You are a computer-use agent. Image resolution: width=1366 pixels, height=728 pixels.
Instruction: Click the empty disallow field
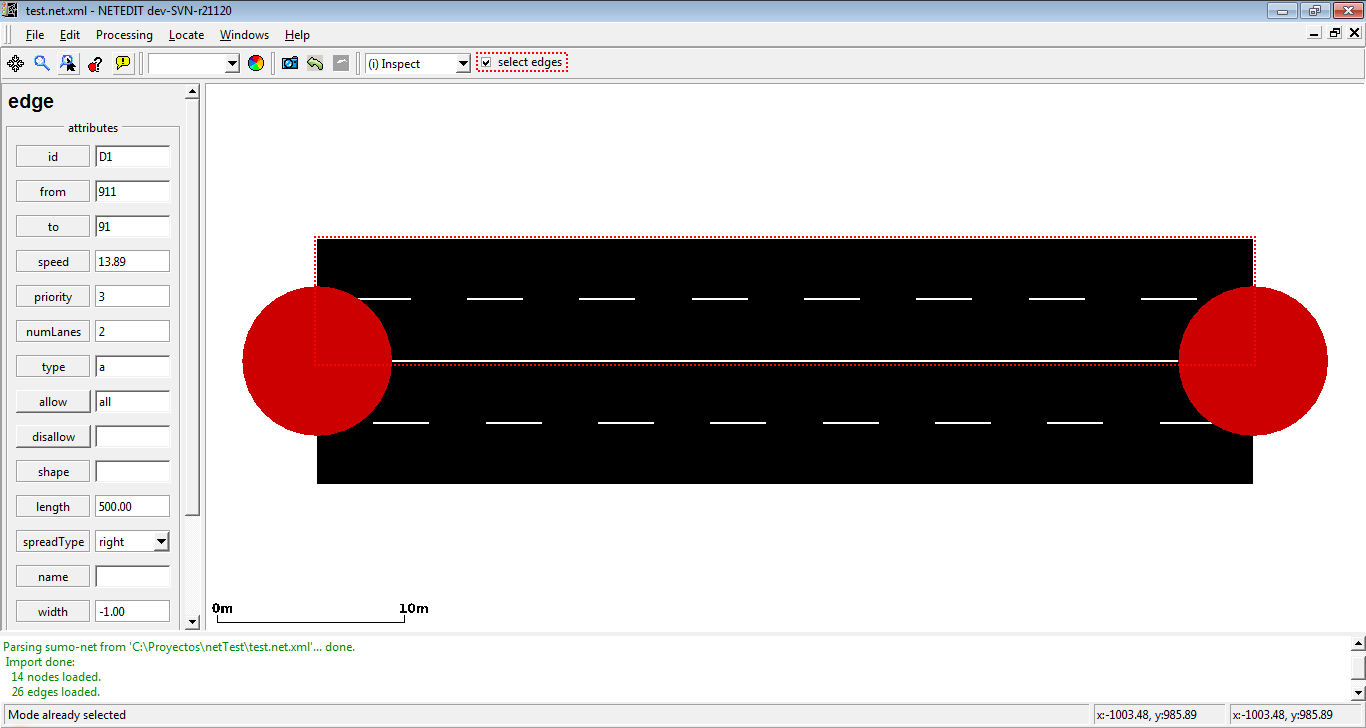[x=132, y=436]
